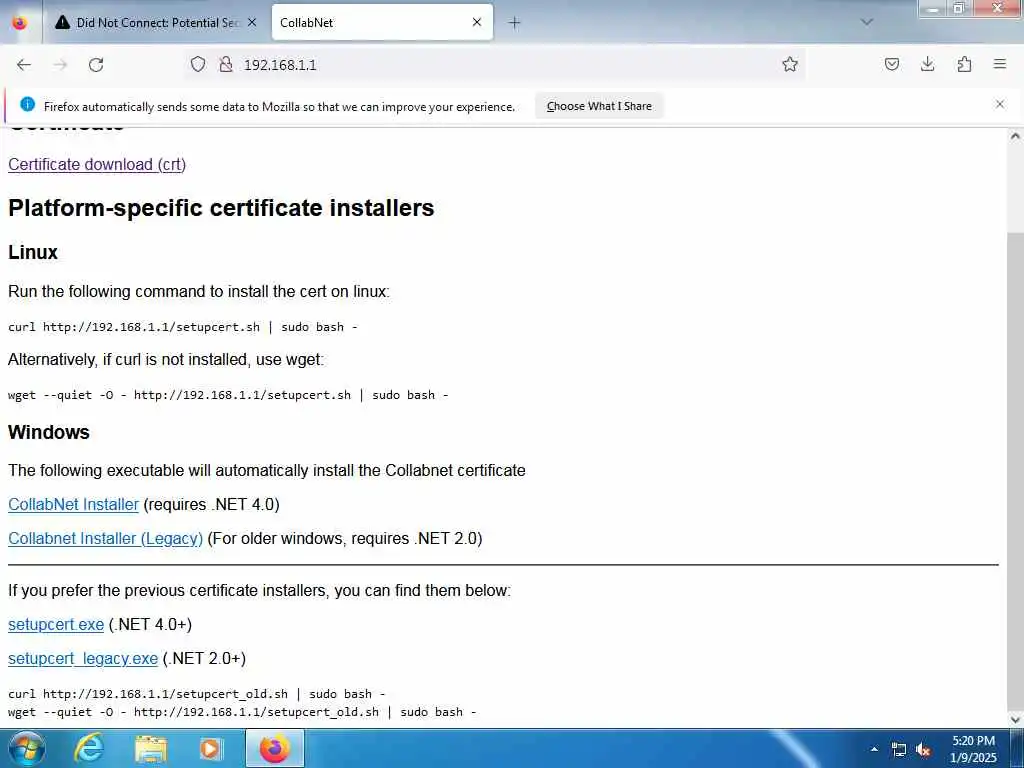Open the Downloads panel
Viewport: 1024px width, 768px height.
pos(927,64)
